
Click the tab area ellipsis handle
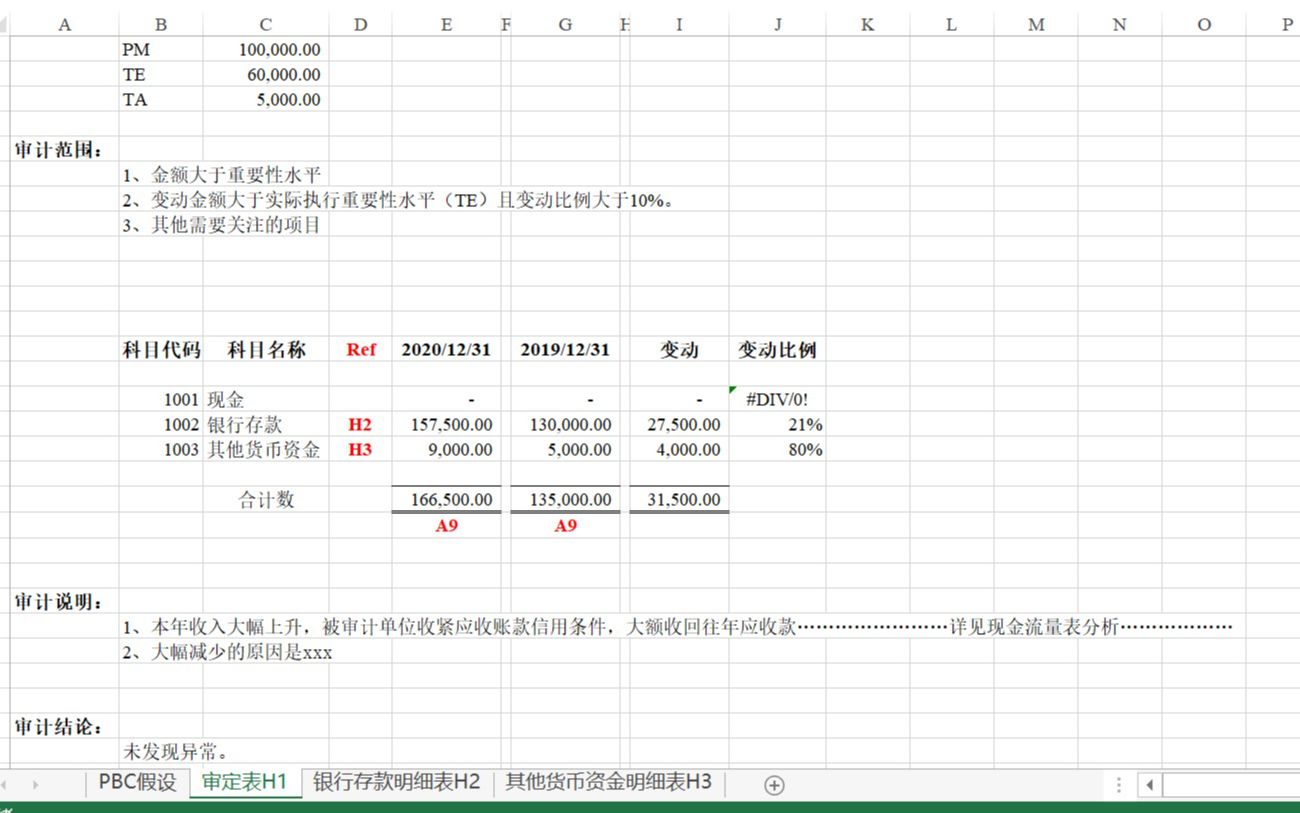tap(1117, 784)
